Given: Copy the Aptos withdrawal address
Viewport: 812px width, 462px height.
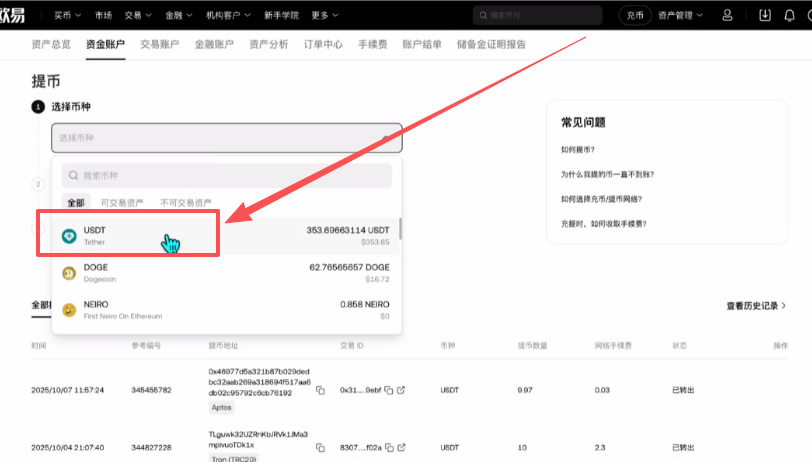Looking at the screenshot, I should (321, 390).
